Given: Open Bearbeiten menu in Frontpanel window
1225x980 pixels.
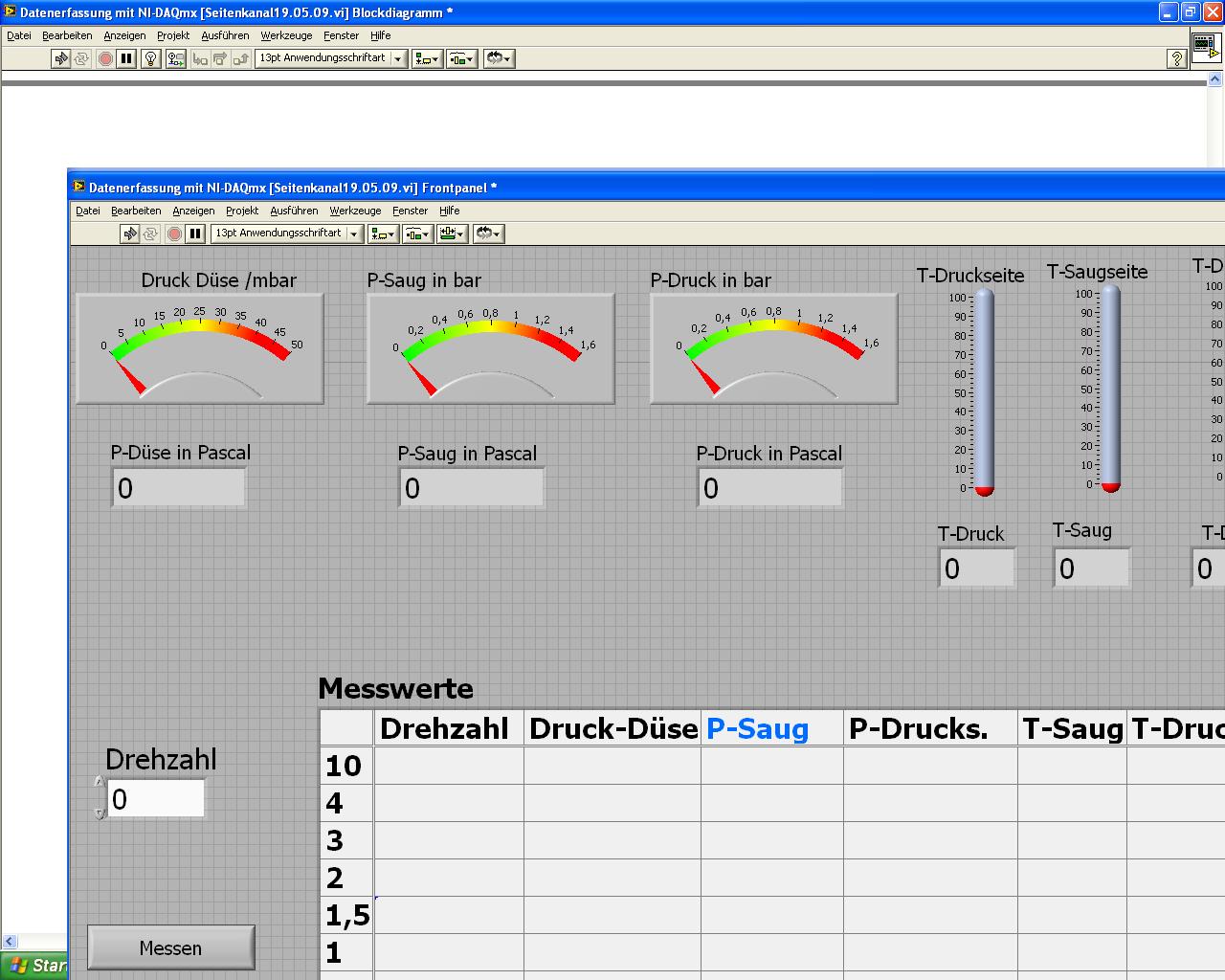Looking at the screenshot, I should 136,211.
